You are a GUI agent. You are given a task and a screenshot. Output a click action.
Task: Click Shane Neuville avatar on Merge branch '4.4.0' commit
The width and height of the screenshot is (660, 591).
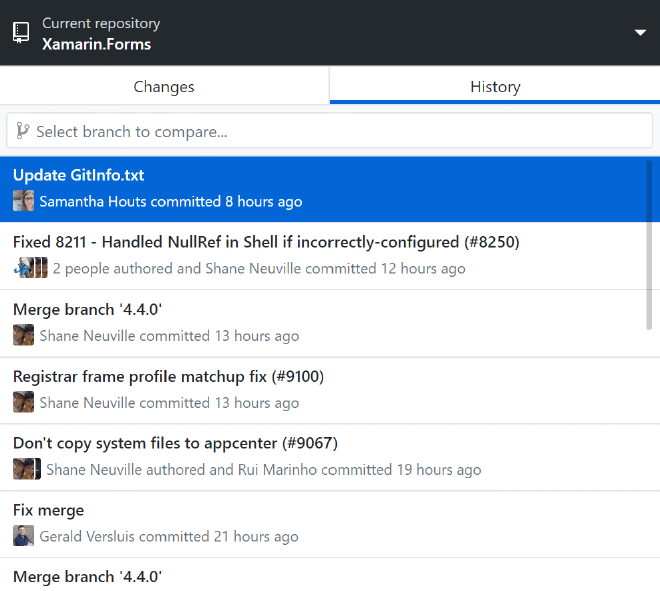click(x=23, y=335)
